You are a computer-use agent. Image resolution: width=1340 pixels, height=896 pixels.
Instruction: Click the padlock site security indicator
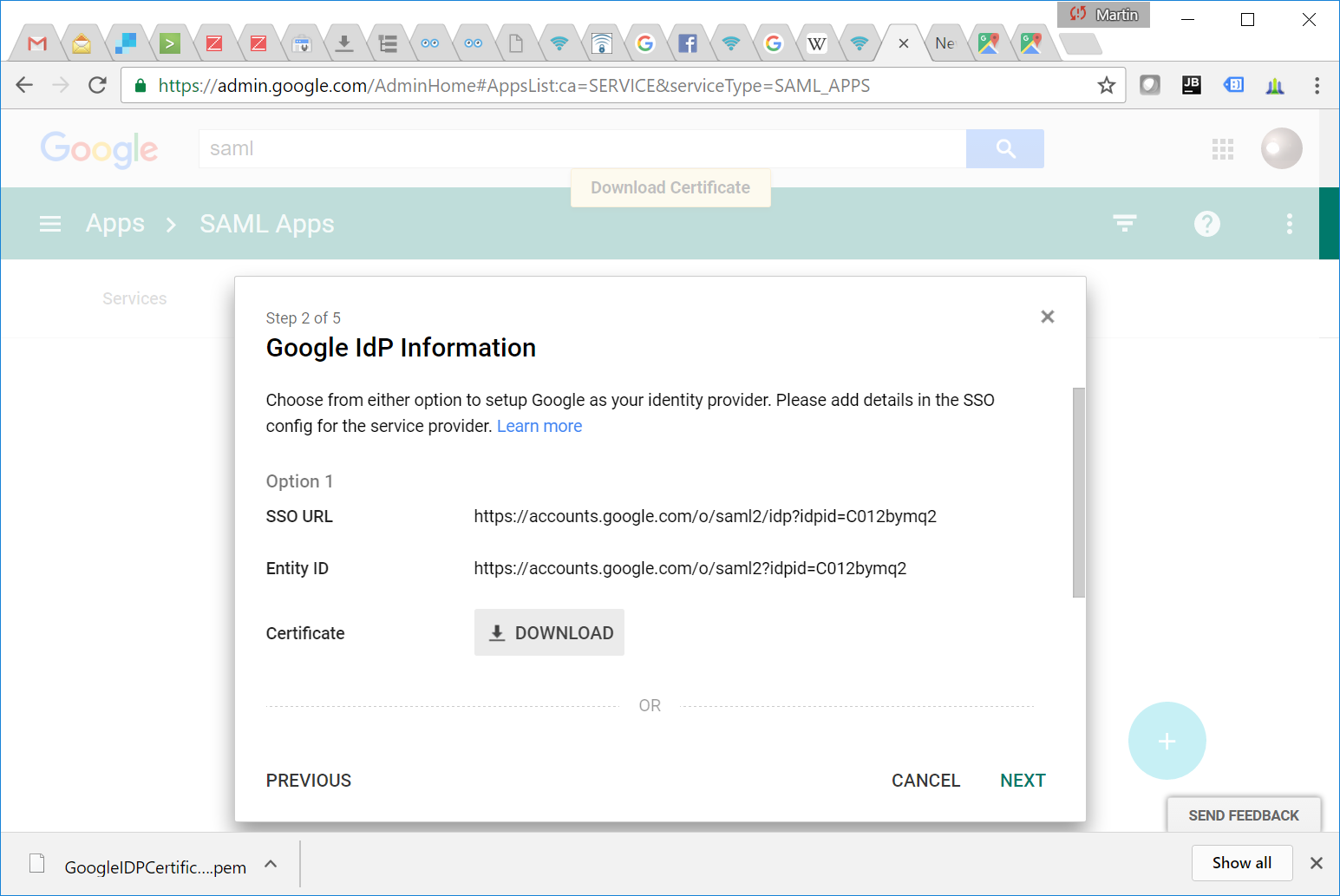[x=140, y=85]
